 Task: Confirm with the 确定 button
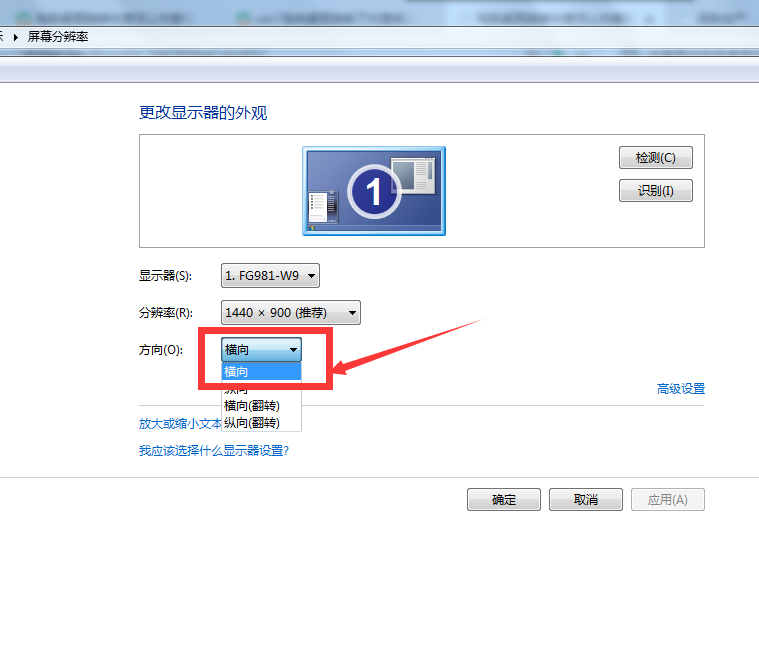(504, 500)
